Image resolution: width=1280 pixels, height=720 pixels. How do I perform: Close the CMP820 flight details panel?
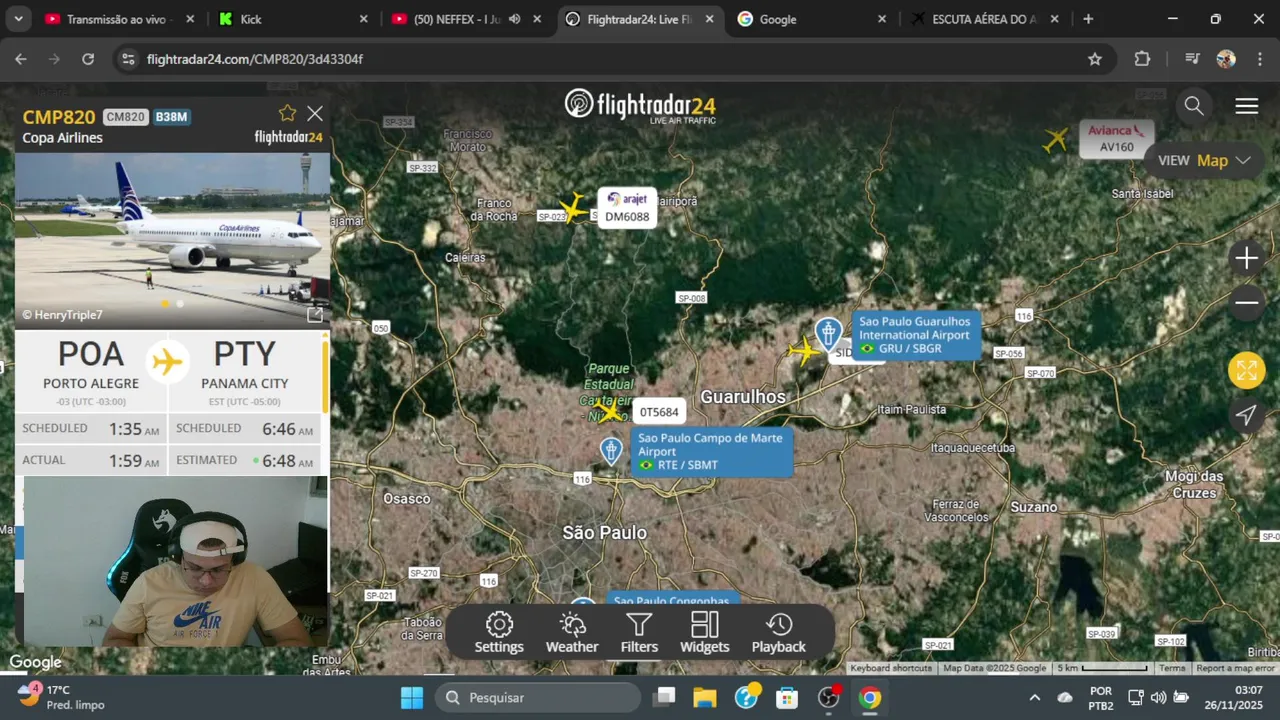(315, 114)
